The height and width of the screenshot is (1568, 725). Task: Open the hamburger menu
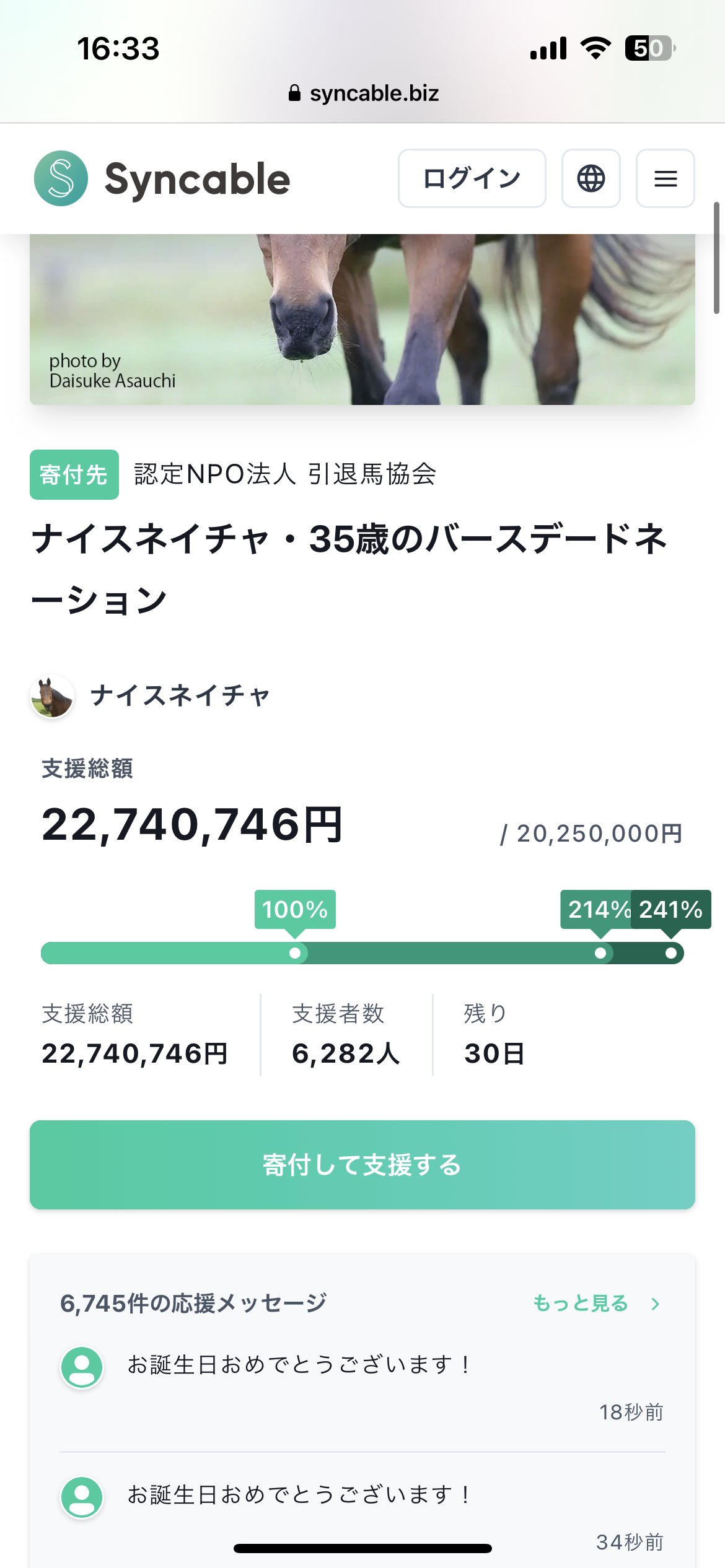coord(665,178)
